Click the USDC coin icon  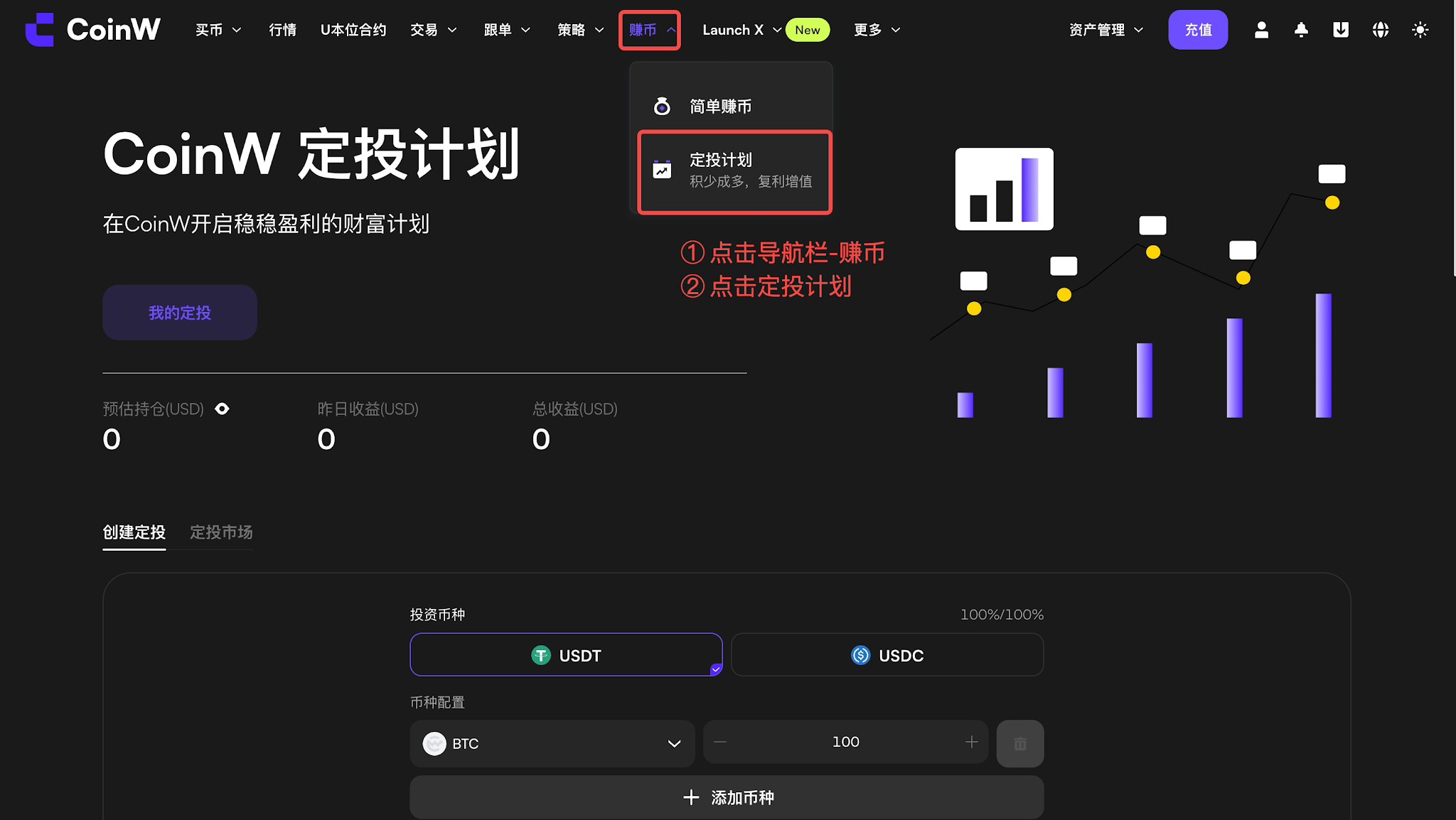tap(861, 655)
